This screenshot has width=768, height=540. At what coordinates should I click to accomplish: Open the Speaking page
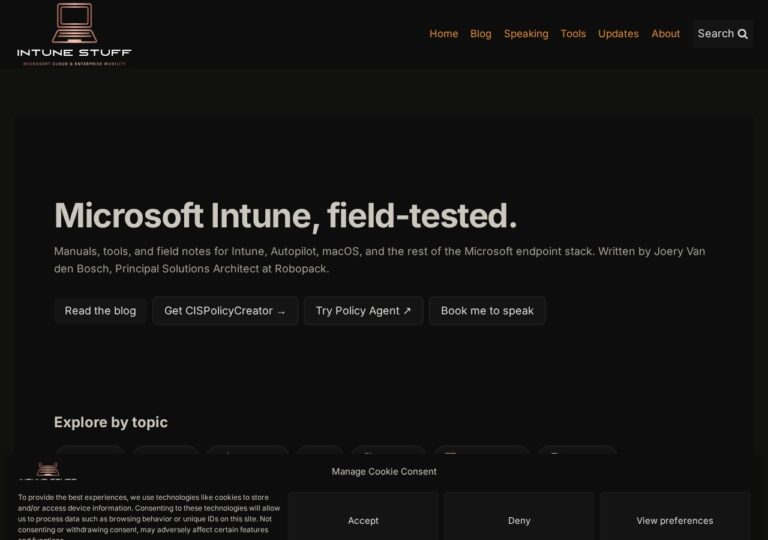tap(526, 34)
